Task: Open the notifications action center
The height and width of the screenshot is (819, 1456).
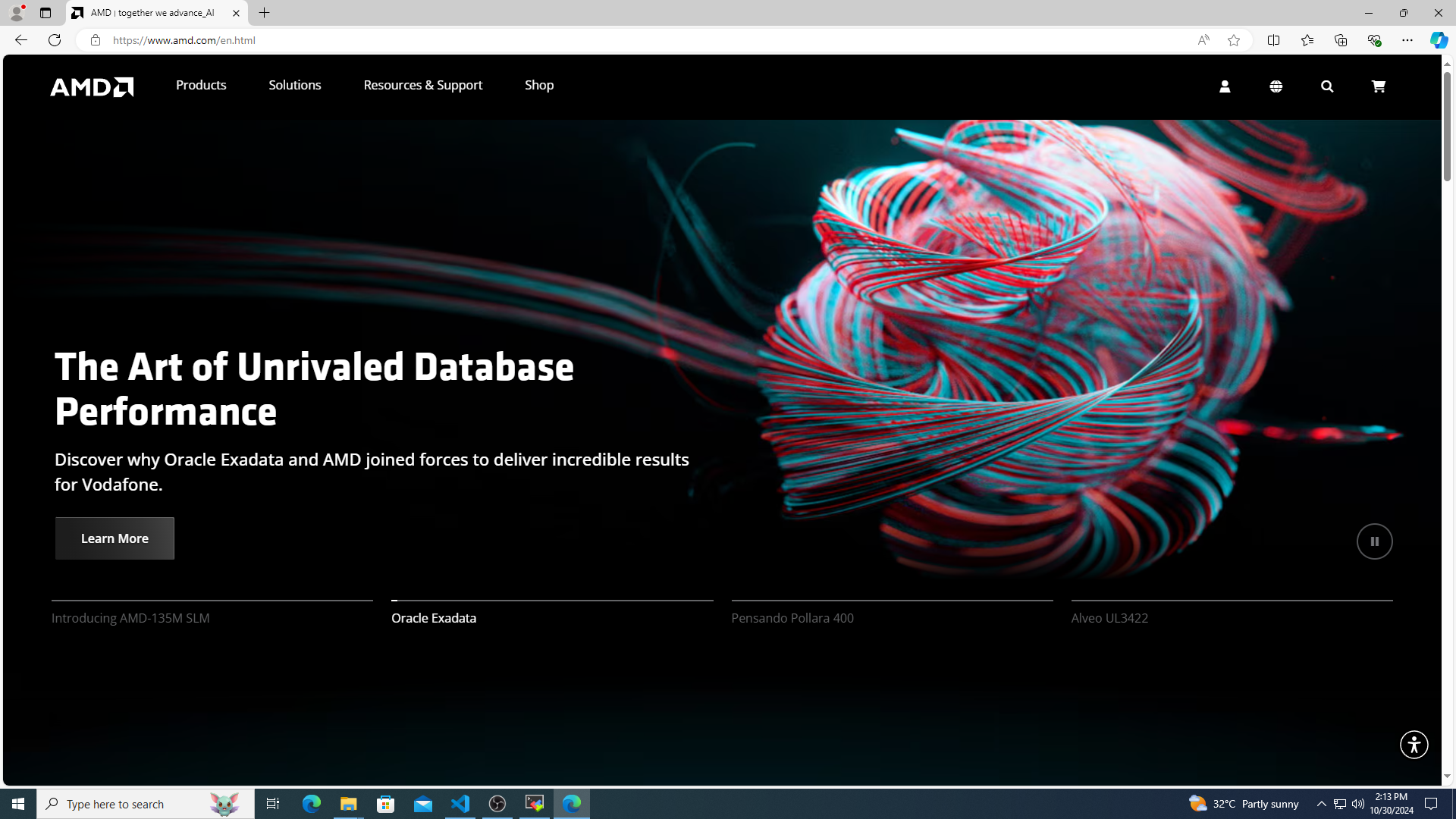Action: [1431, 804]
